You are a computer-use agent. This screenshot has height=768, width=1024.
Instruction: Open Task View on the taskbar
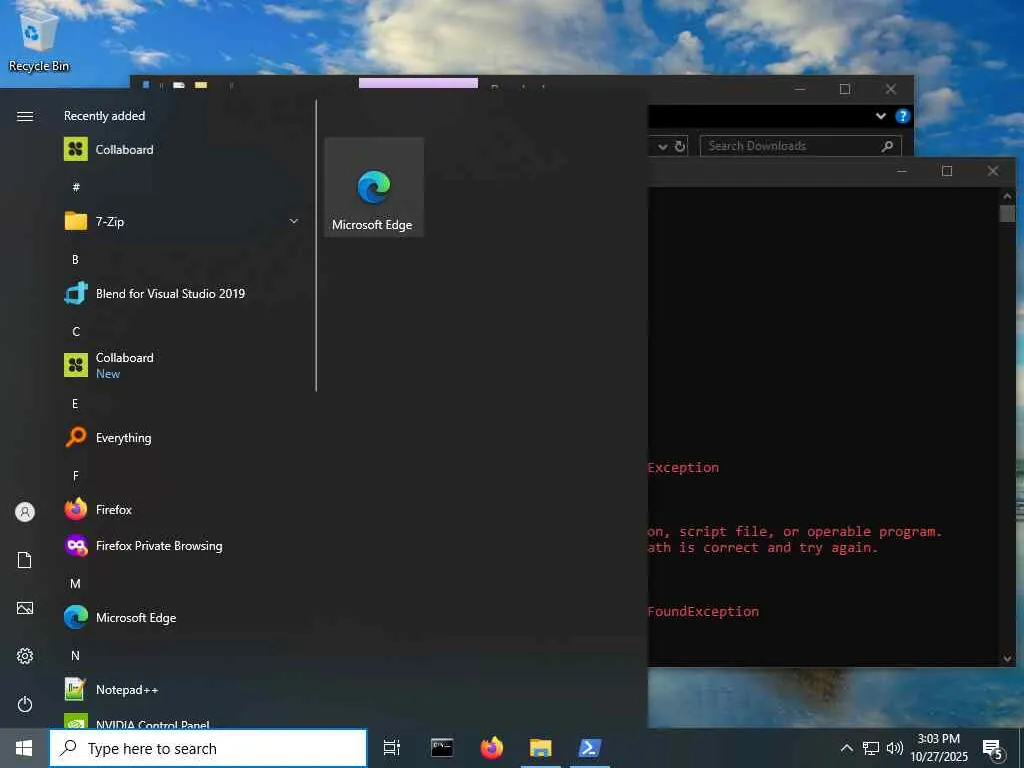[x=392, y=748]
